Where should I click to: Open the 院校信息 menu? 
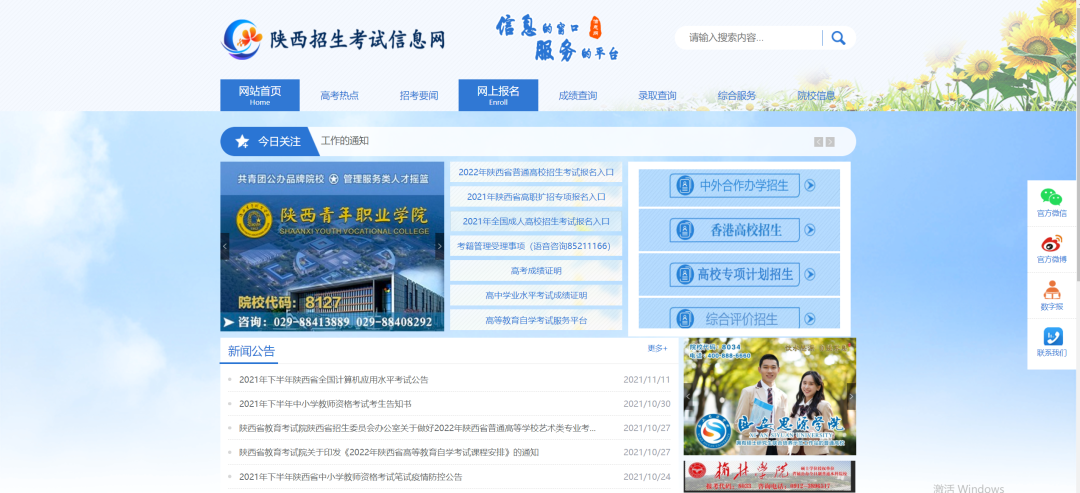[816, 96]
